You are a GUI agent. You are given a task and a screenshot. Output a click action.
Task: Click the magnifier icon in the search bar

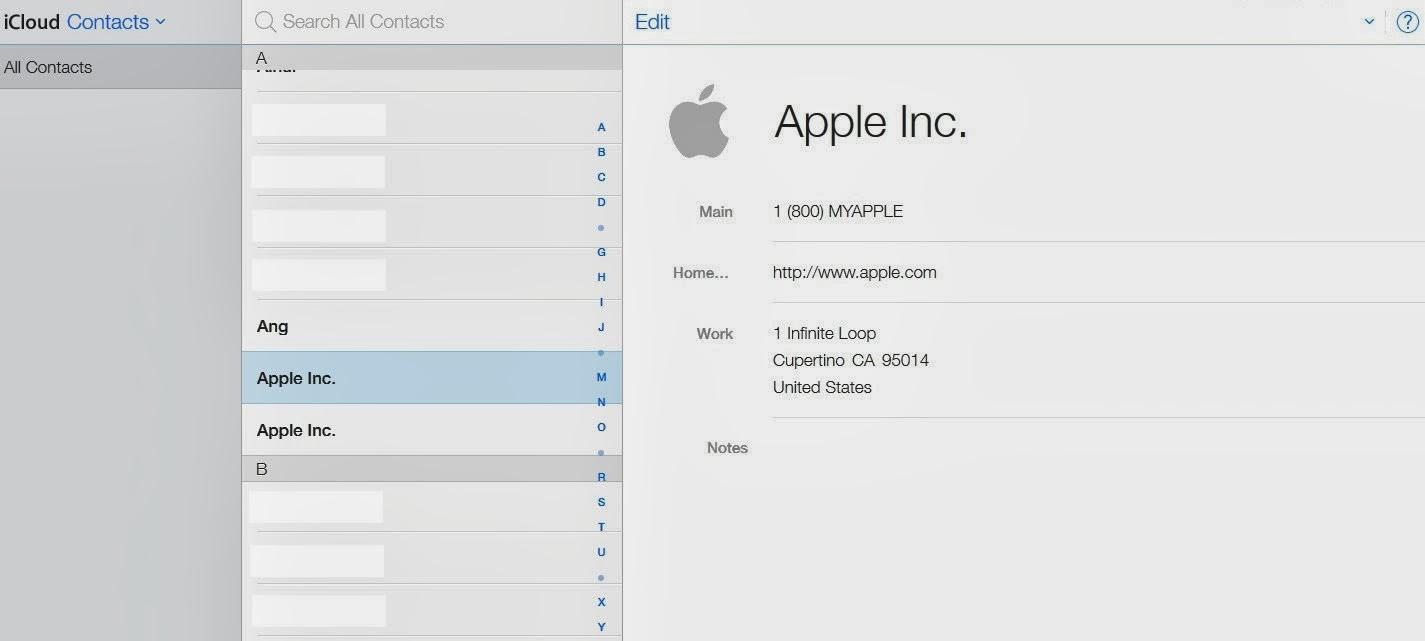pos(265,22)
